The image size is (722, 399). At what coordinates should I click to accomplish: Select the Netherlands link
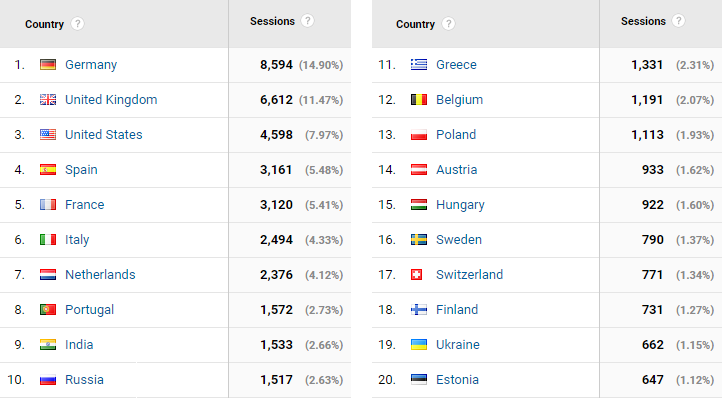click(x=100, y=275)
